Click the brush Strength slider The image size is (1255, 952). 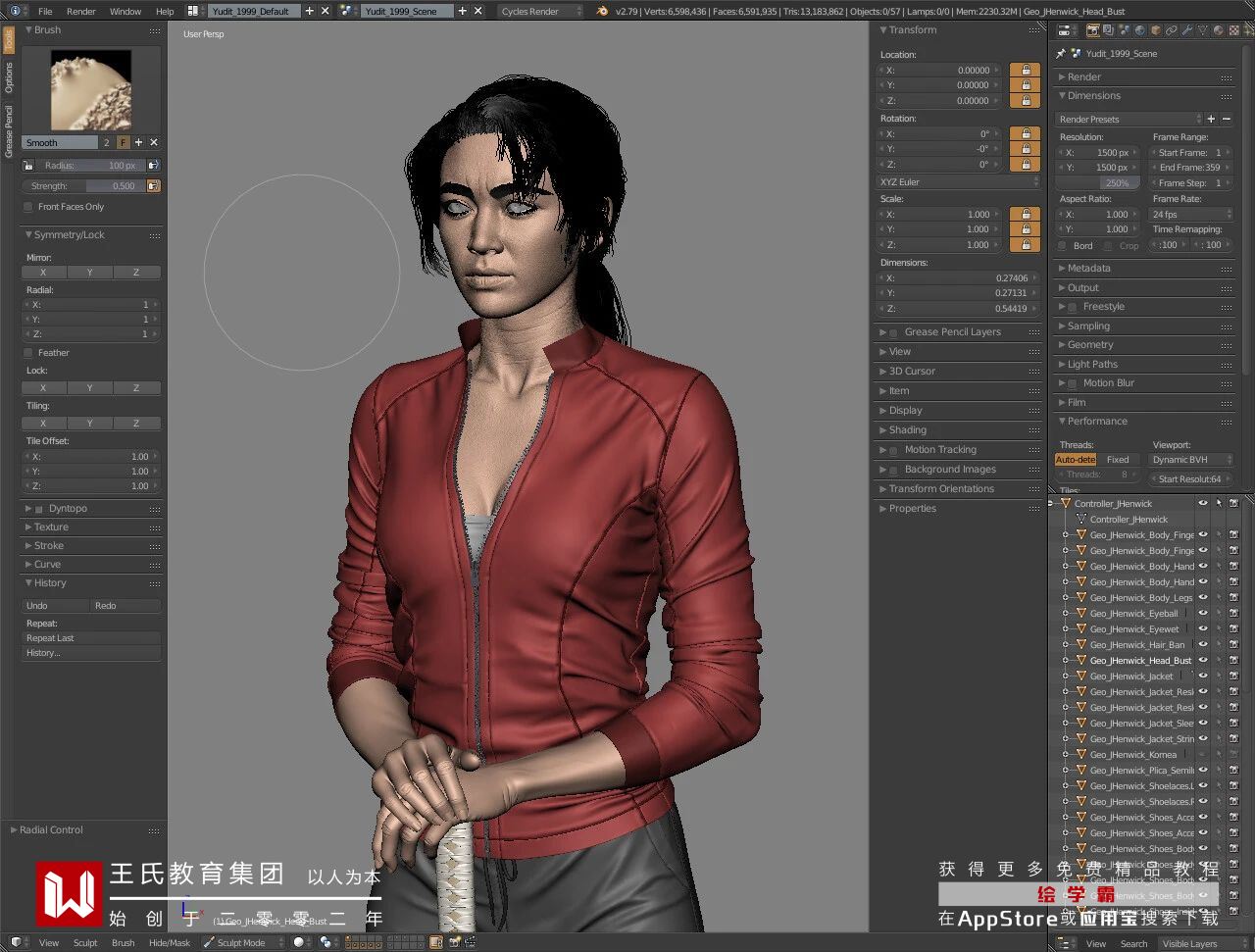pos(84,185)
